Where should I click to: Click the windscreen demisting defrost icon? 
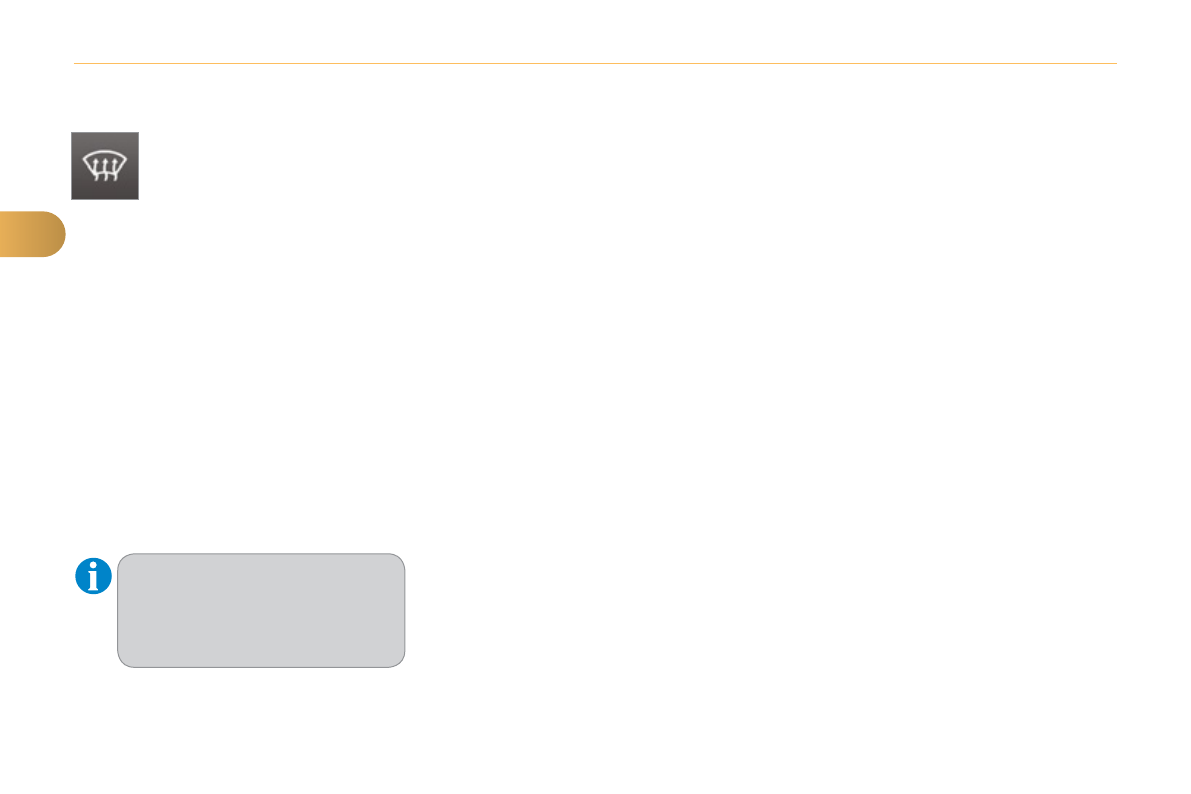coord(105,166)
